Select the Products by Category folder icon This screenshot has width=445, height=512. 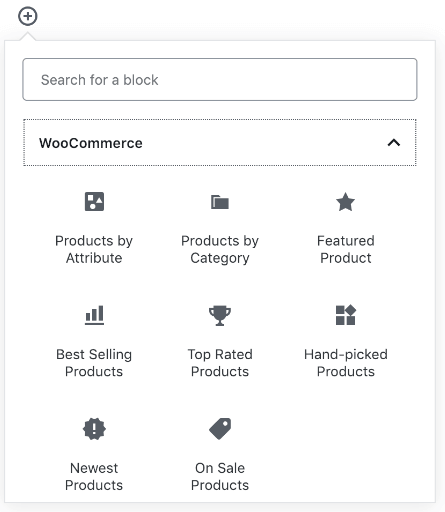pyautogui.click(x=220, y=202)
